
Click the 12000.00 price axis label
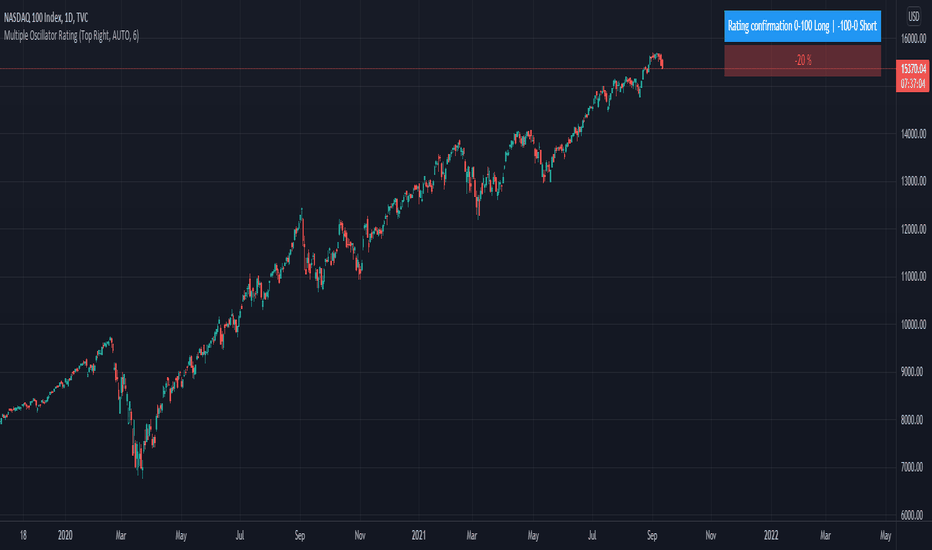[x=913, y=229]
